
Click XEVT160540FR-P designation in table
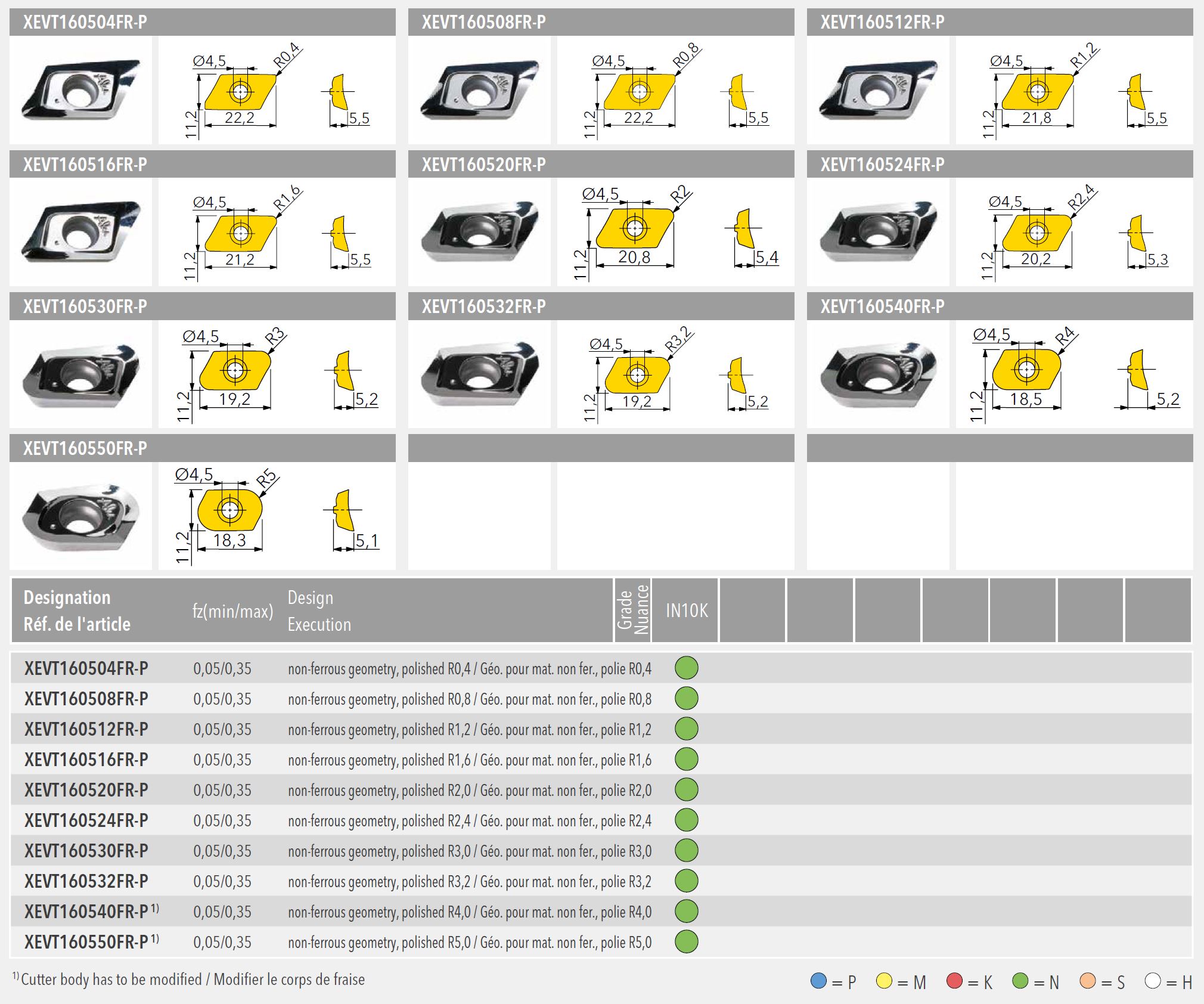pos(86,912)
